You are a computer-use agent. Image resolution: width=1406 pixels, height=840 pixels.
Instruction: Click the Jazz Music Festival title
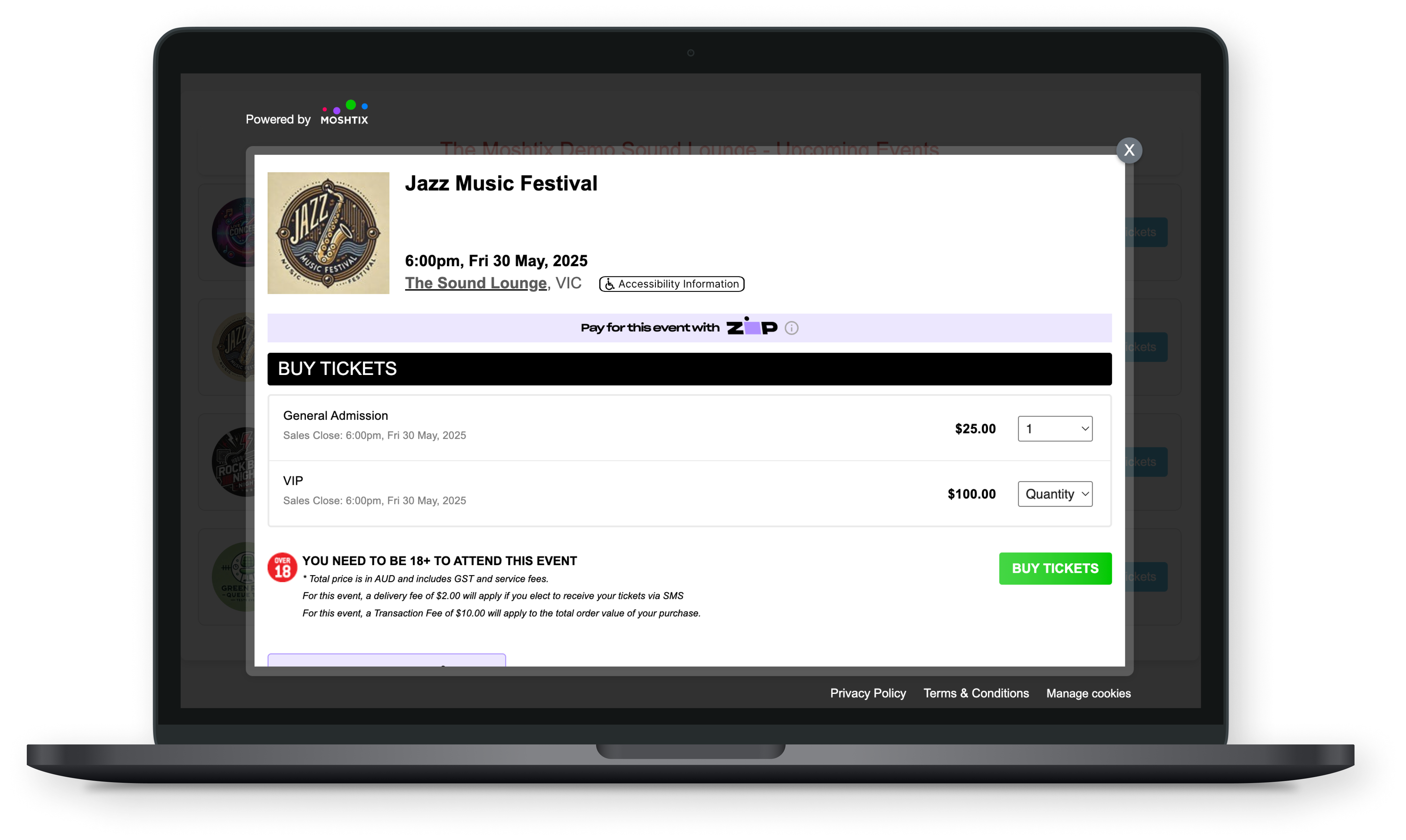click(x=501, y=184)
